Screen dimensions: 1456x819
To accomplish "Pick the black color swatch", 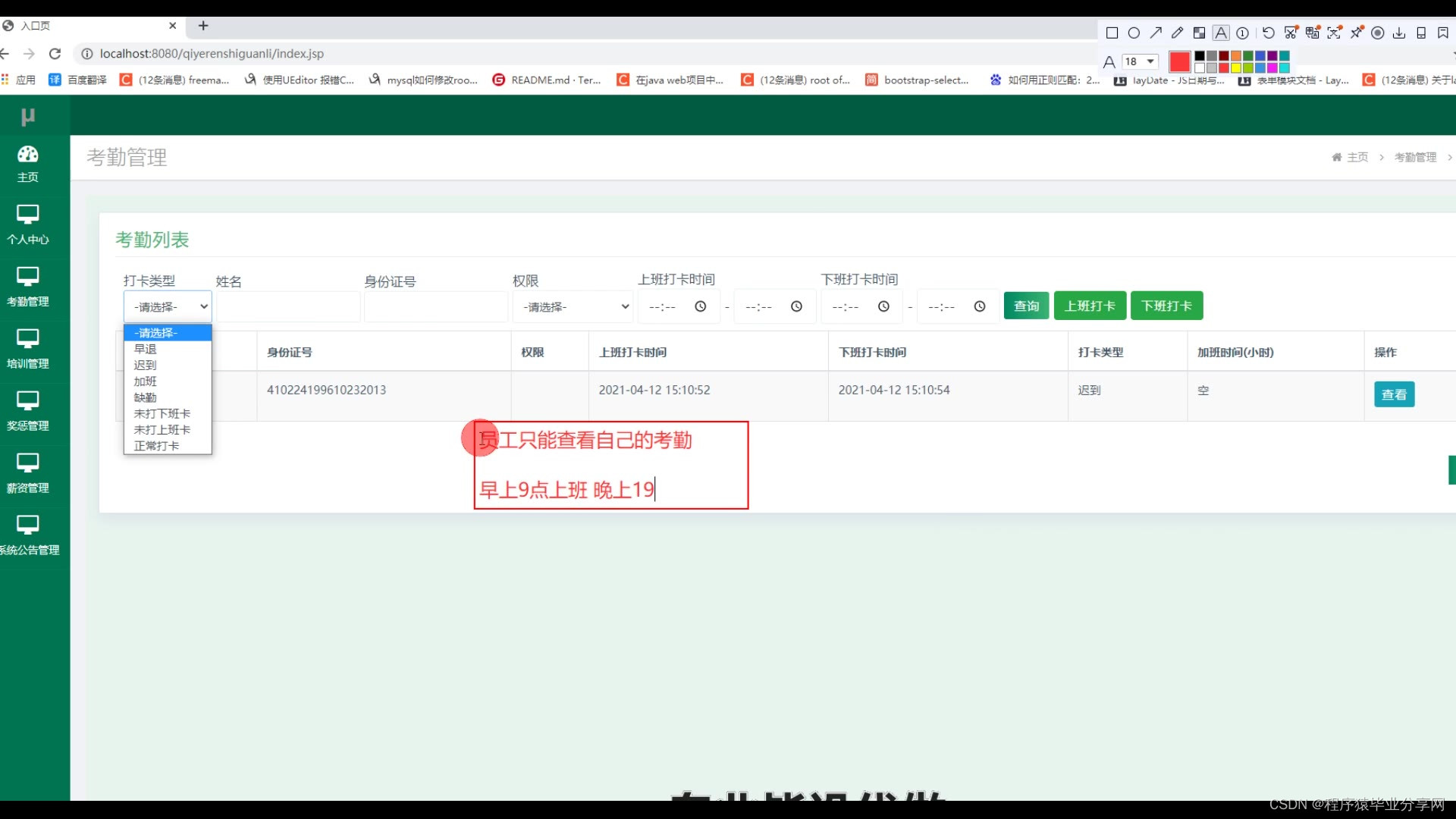I will coord(1200,56).
